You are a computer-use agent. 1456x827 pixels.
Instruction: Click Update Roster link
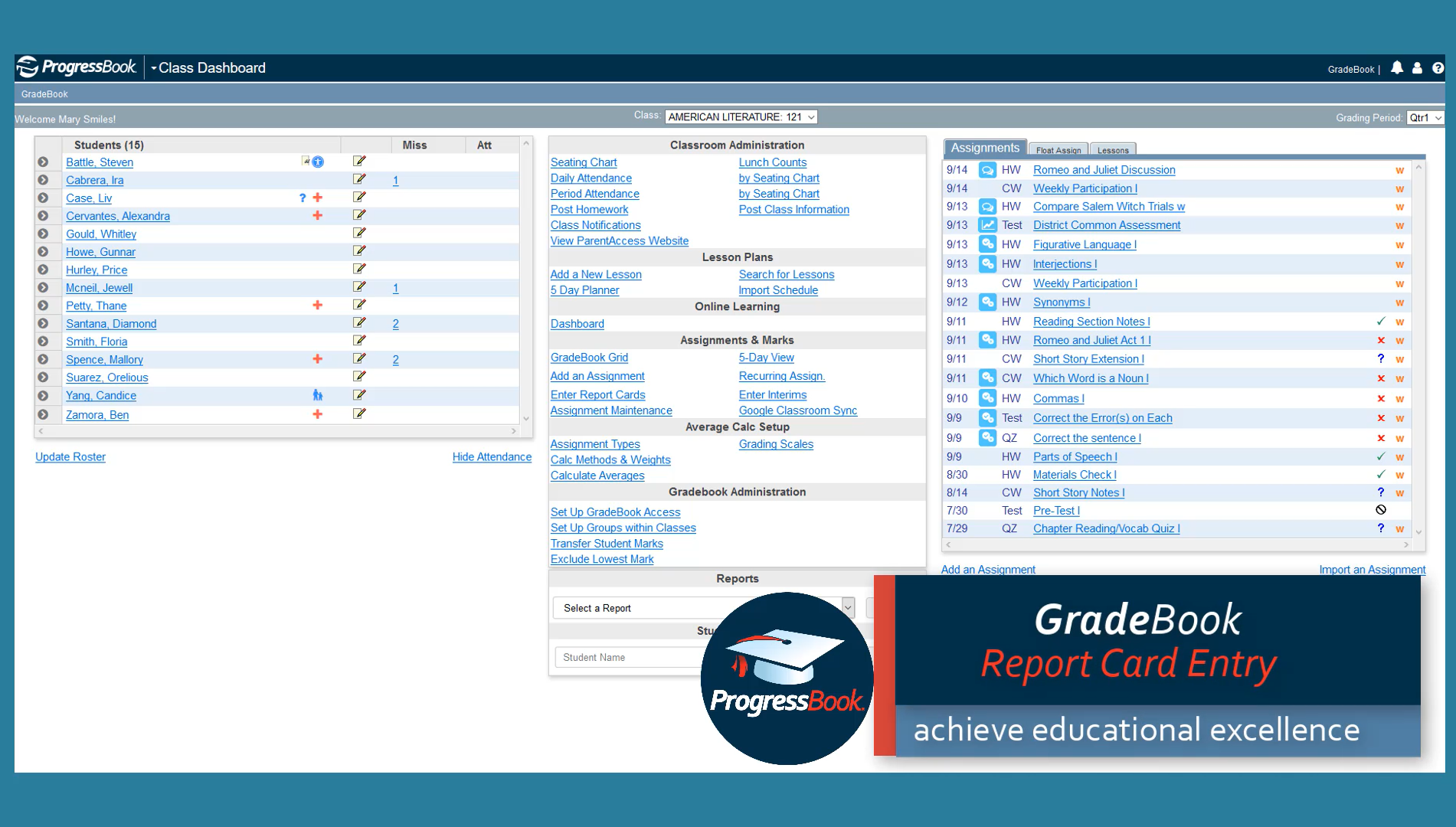[x=70, y=457]
